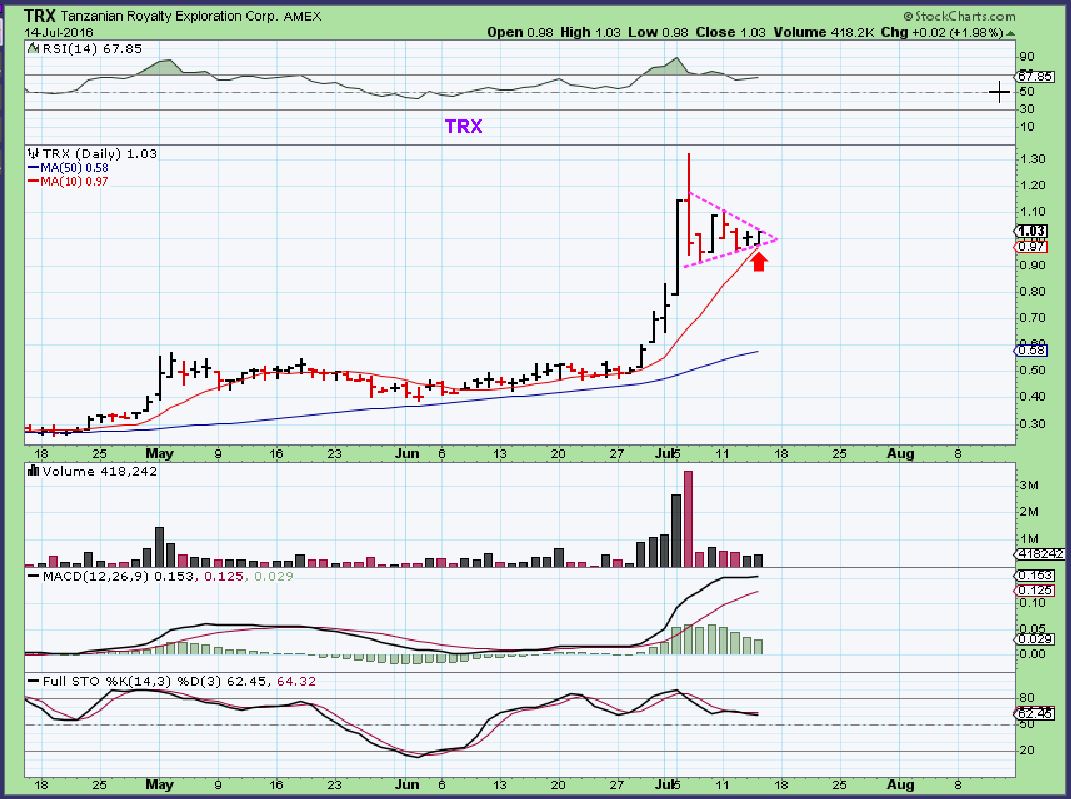Image resolution: width=1071 pixels, height=799 pixels.
Task: Click the "Jun" label on the price panel axis
Action: [x=407, y=453]
